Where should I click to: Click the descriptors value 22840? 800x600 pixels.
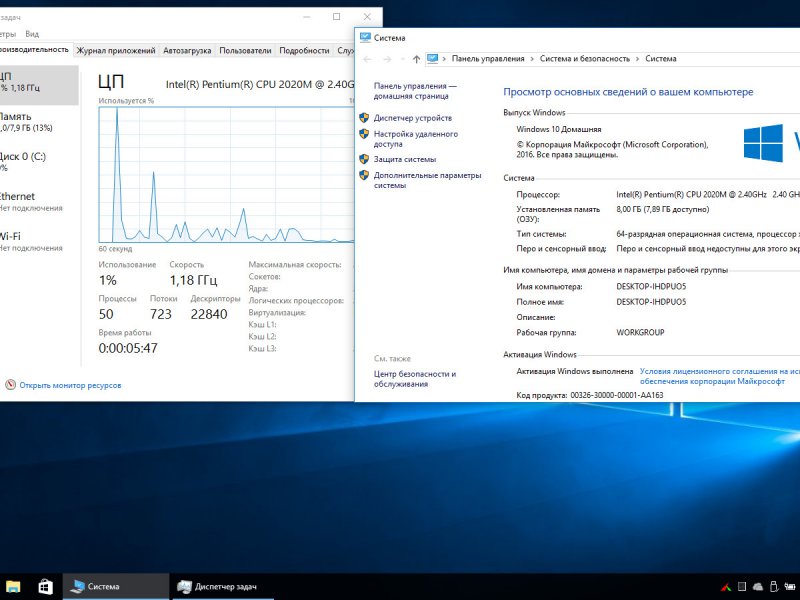click(x=209, y=314)
